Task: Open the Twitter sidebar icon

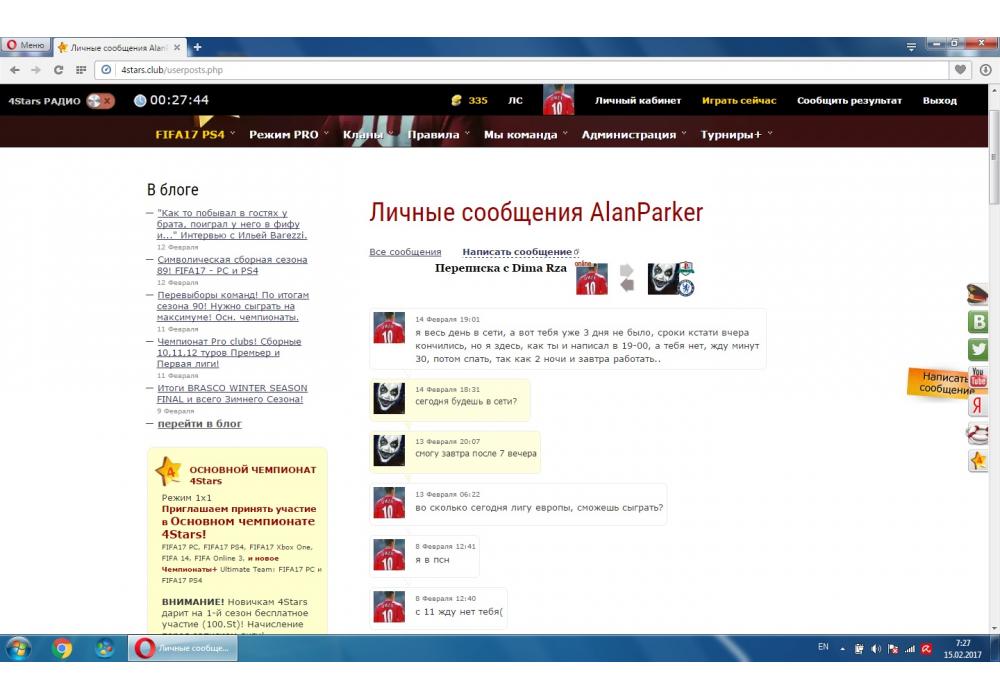Action: [x=978, y=350]
